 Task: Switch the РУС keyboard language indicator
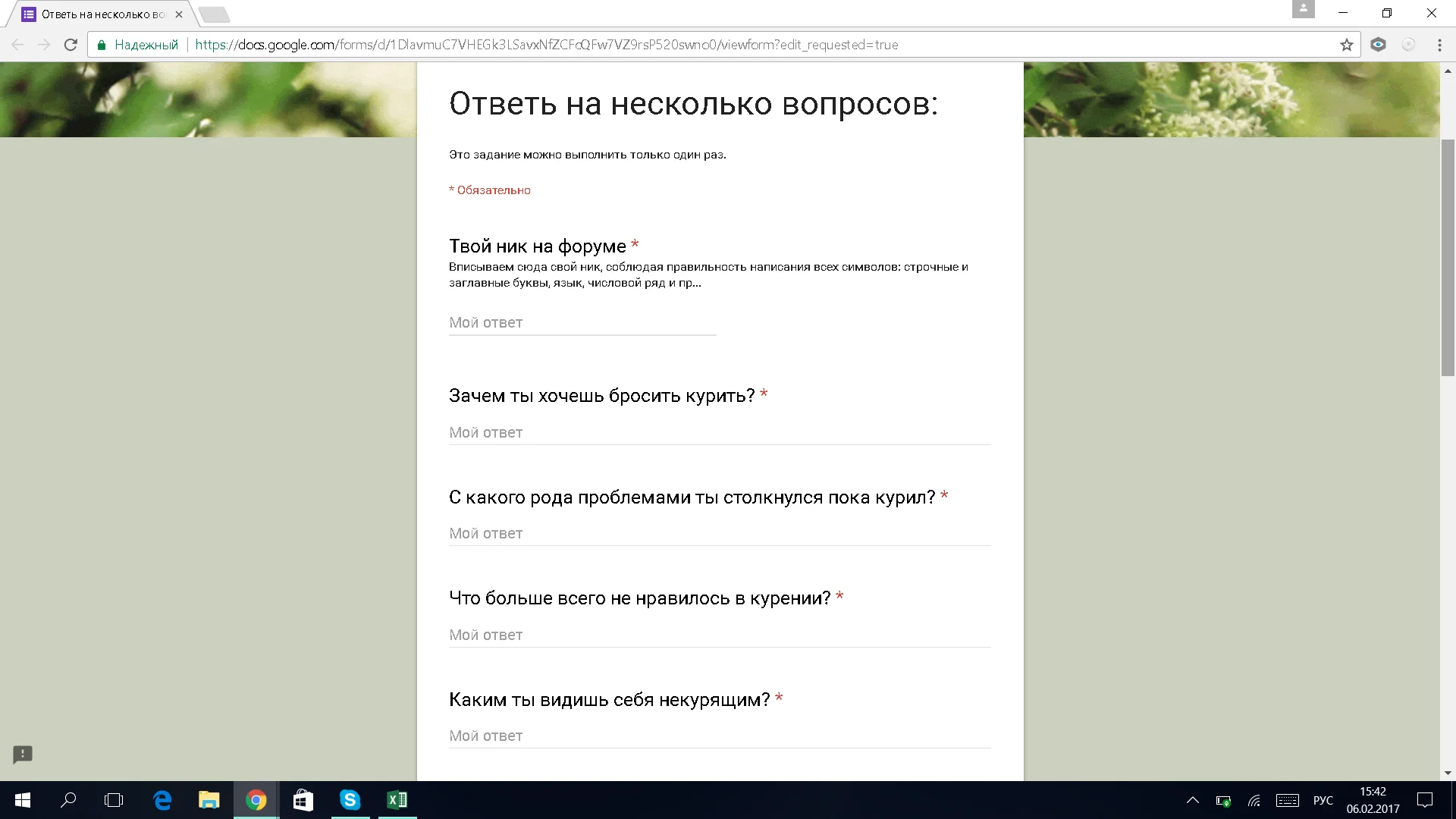pyautogui.click(x=1323, y=800)
